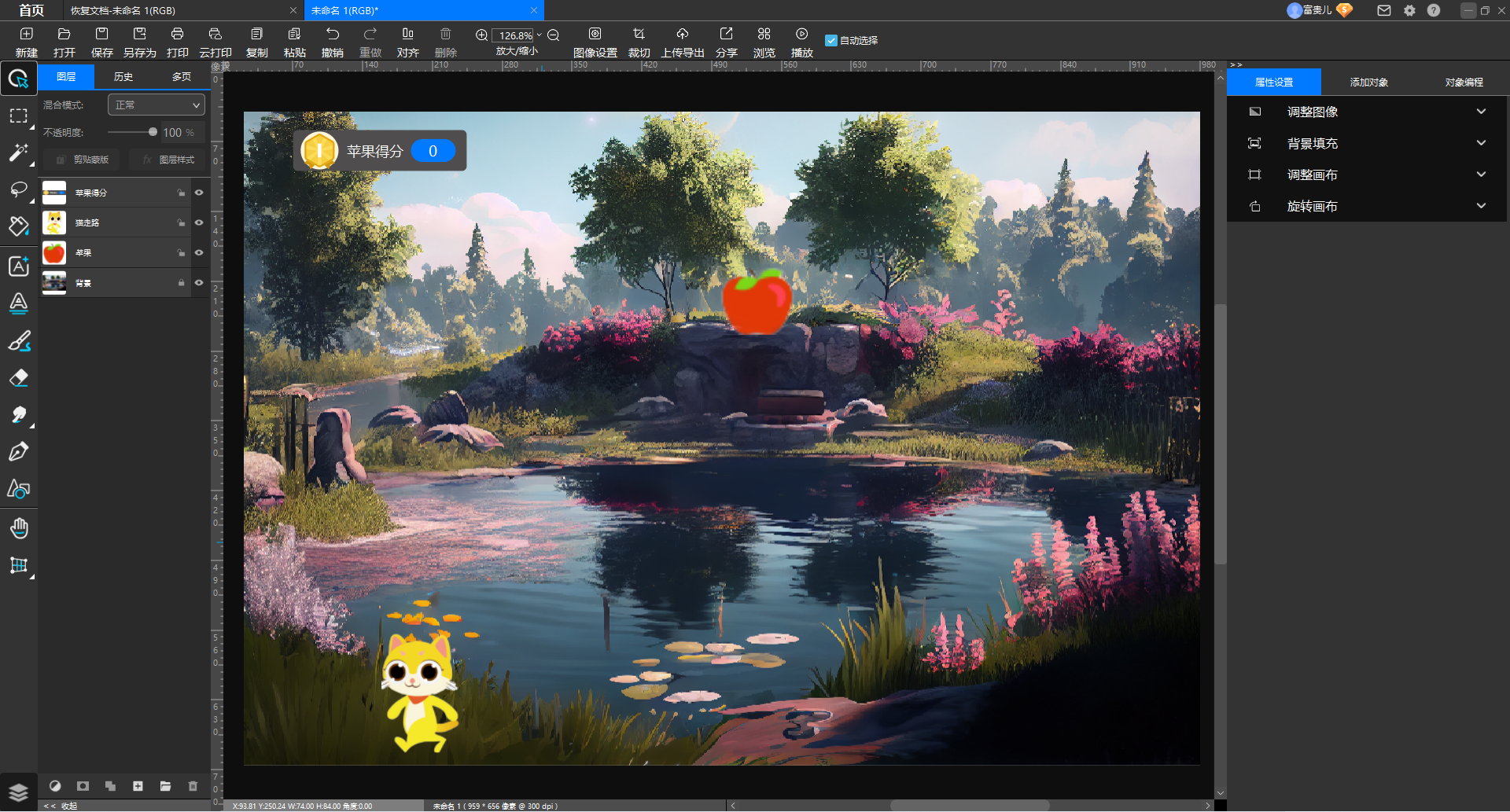The width and height of the screenshot is (1510, 812).
Task: Open the 混合模式 blend mode dropdown
Action: pos(156,105)
